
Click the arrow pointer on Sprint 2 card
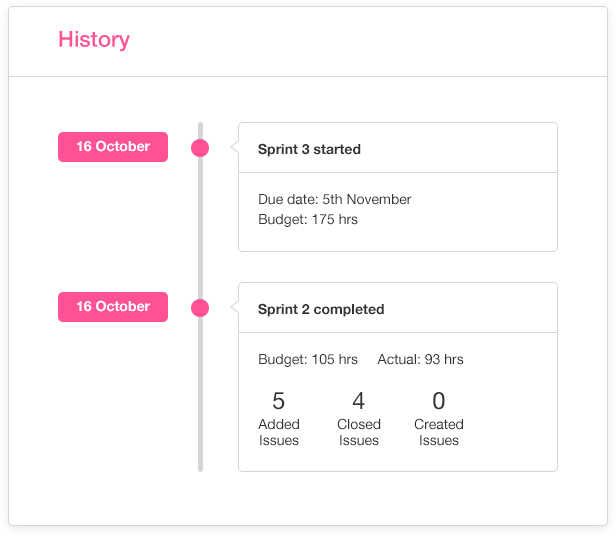point(235,308)
